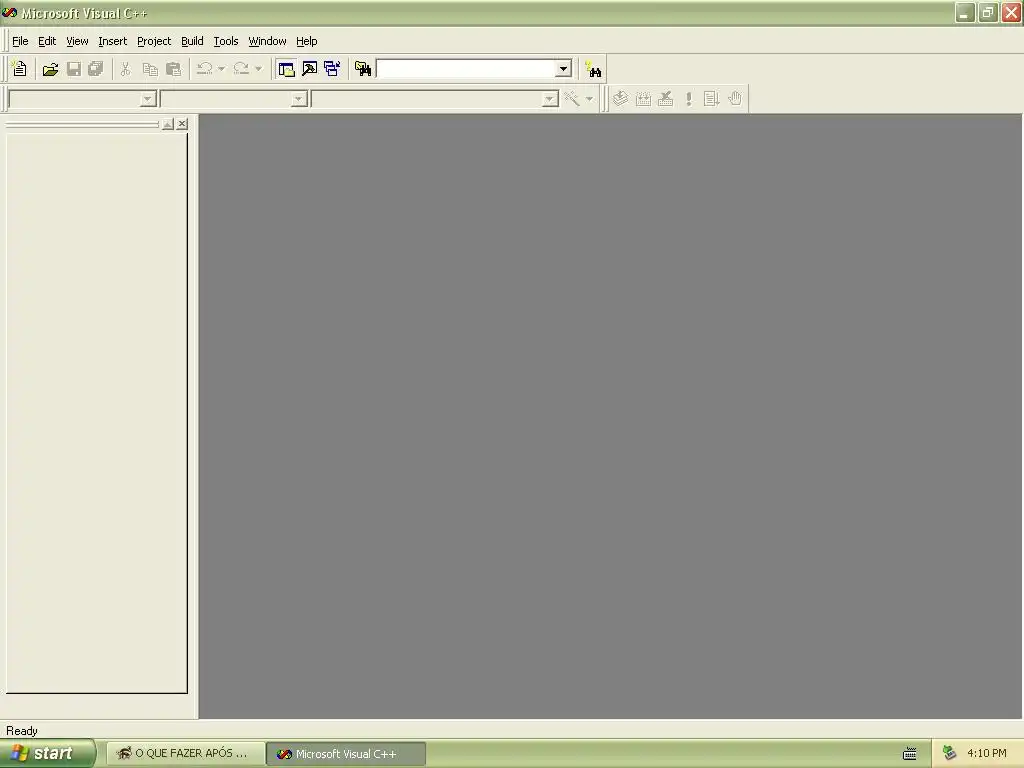1024x768 pixels.
Task: Expand the WizardBar filter combo dropdown
Action: [x=298, y=99]
